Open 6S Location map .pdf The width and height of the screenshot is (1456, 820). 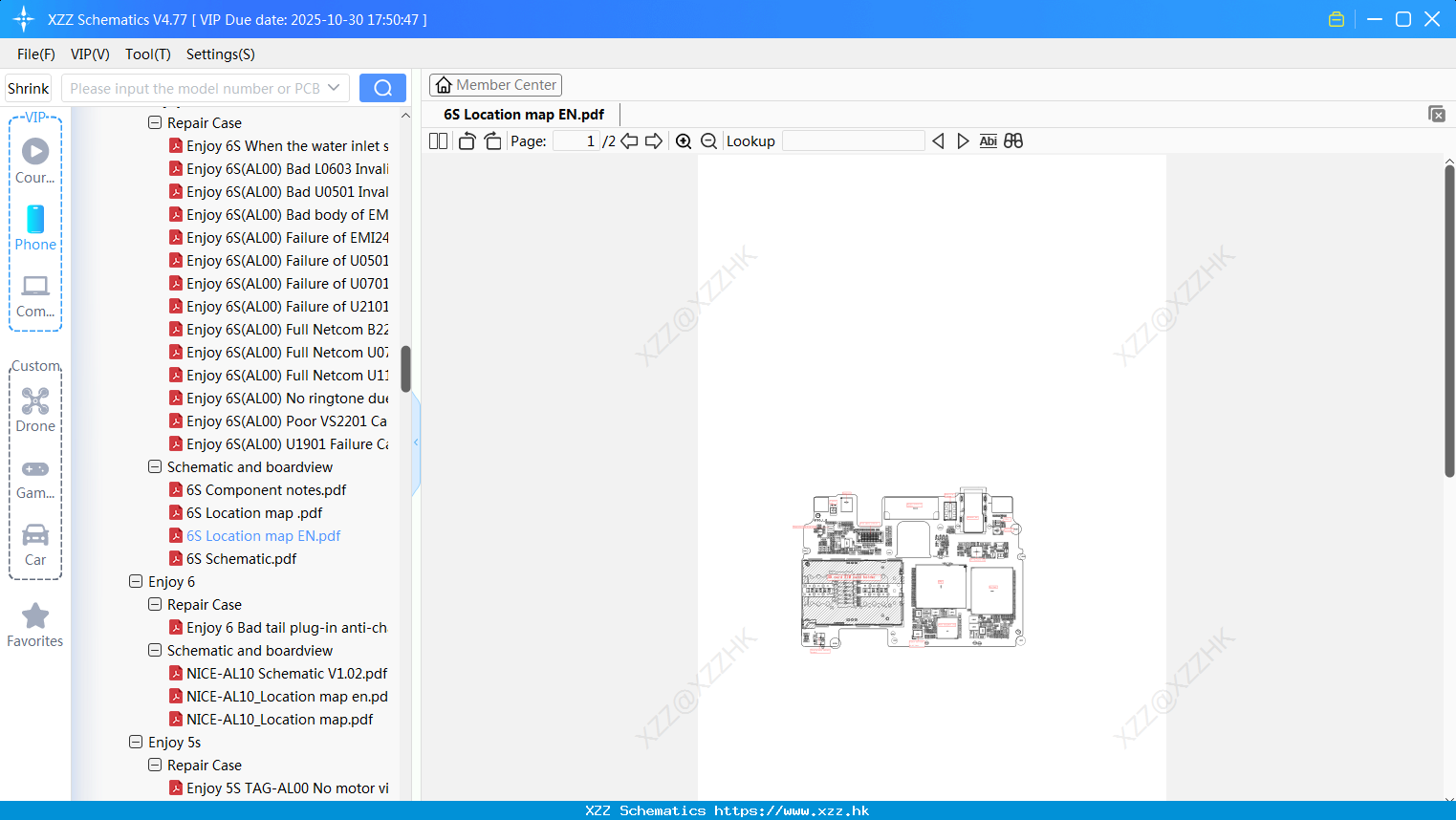(247, 513)
